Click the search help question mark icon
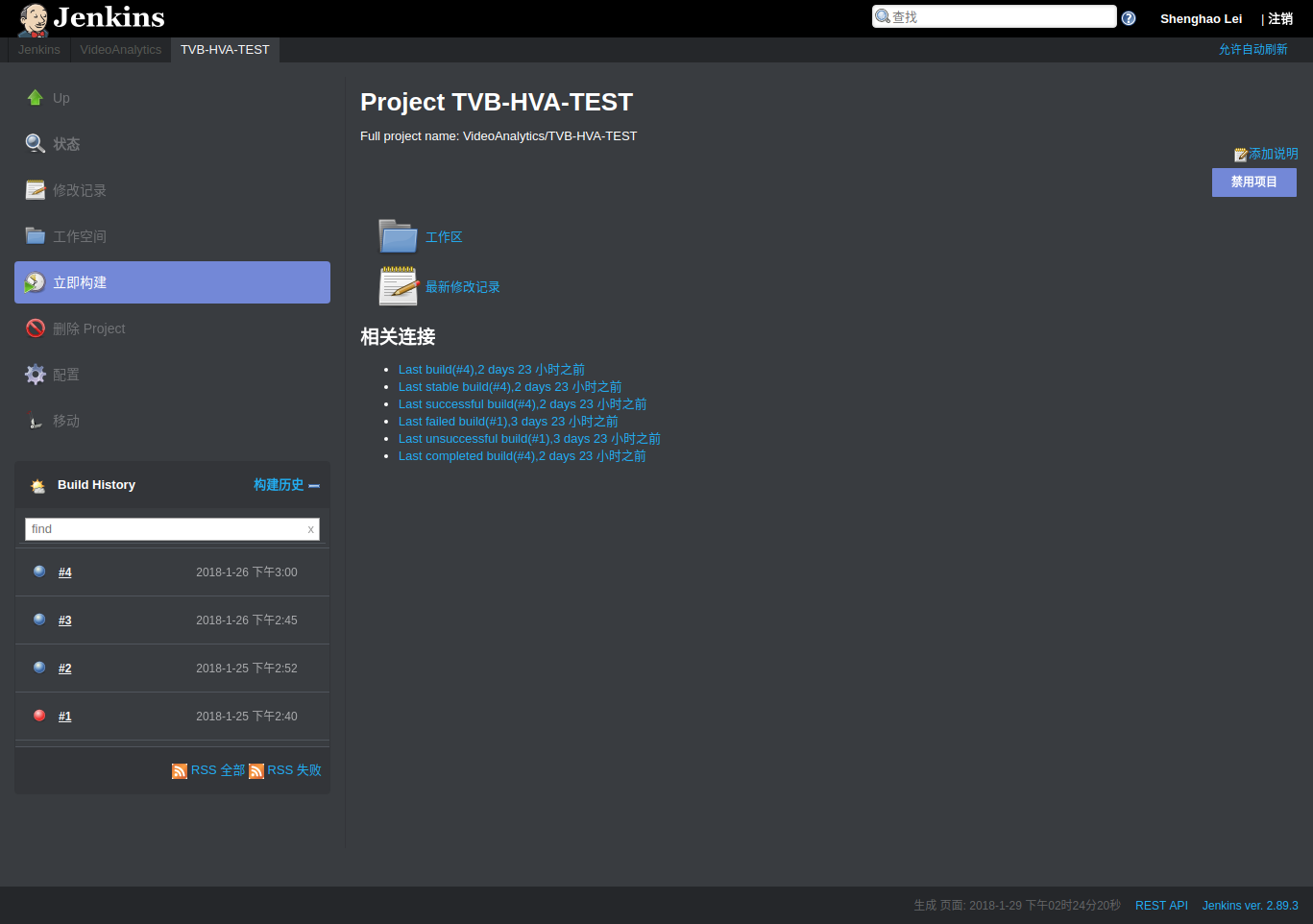The image size is (1313, 924). 1129,18
